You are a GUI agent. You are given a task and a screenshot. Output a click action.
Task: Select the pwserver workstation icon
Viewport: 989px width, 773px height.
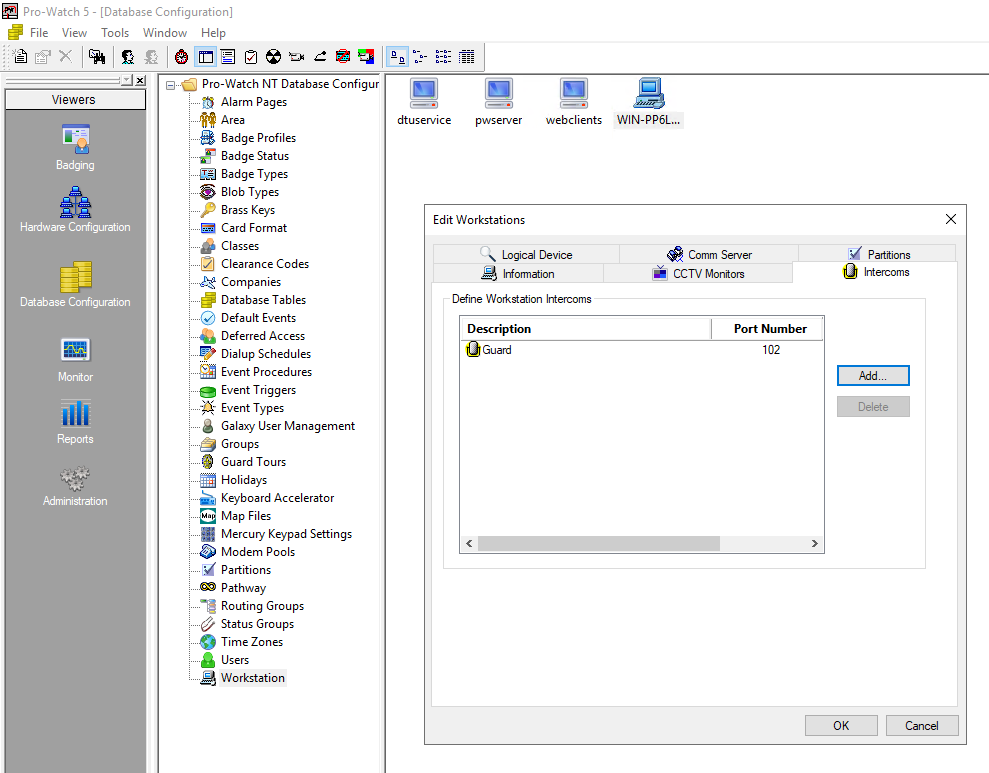(x=499, y=101)
